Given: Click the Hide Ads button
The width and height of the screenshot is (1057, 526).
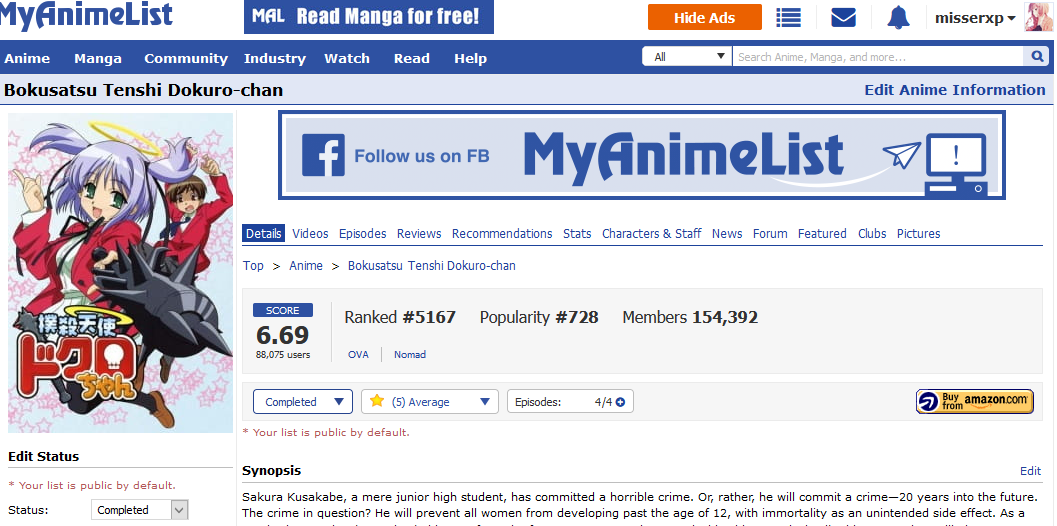Looking at the screenshot, I should tap(704, 18).
